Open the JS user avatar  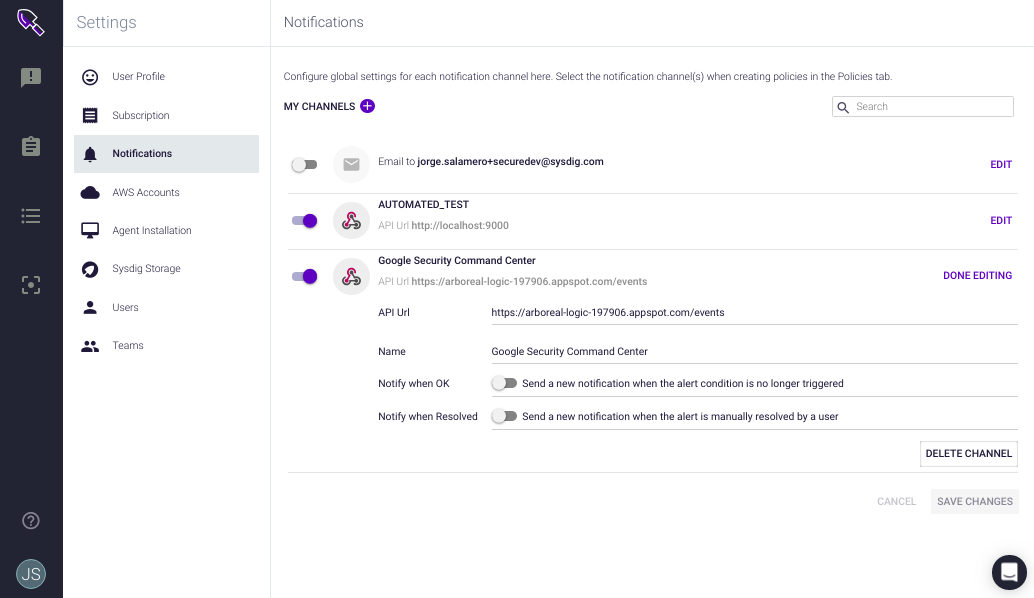click(31, 574)
